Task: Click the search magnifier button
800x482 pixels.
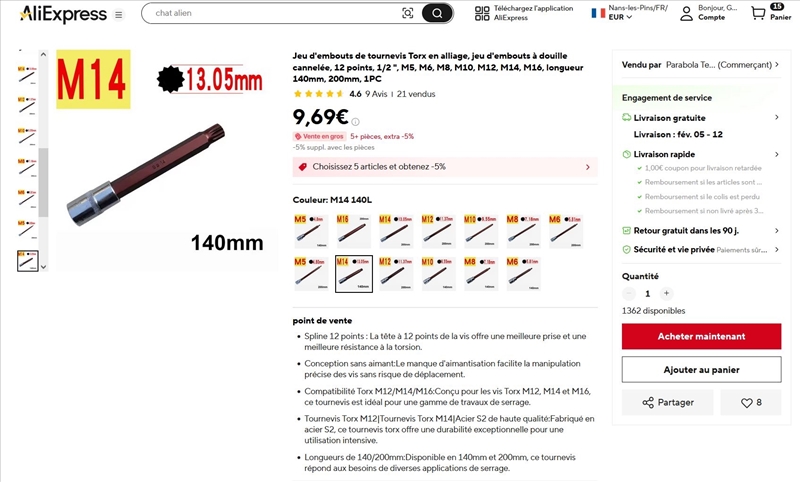Action: (x=437, y=13)
